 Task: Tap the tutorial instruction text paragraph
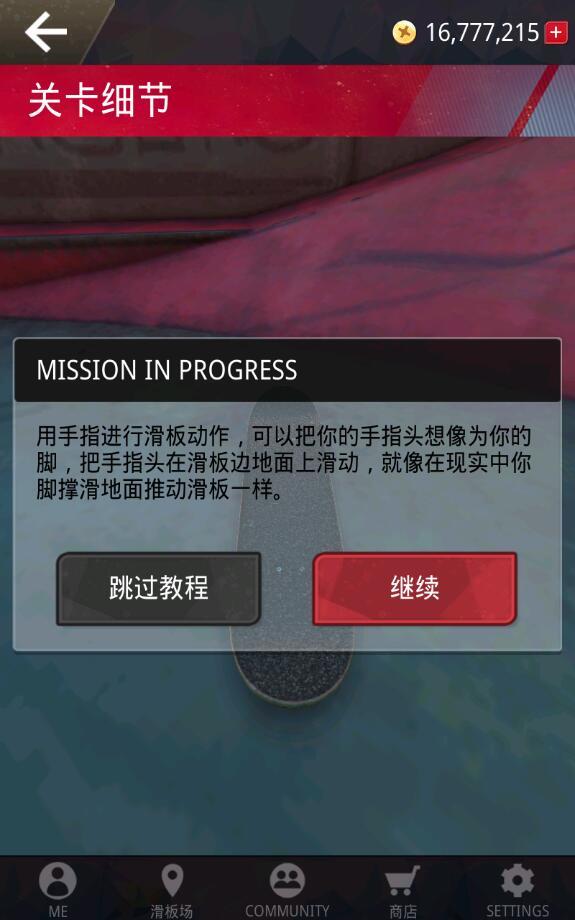[x=284, y=463]
